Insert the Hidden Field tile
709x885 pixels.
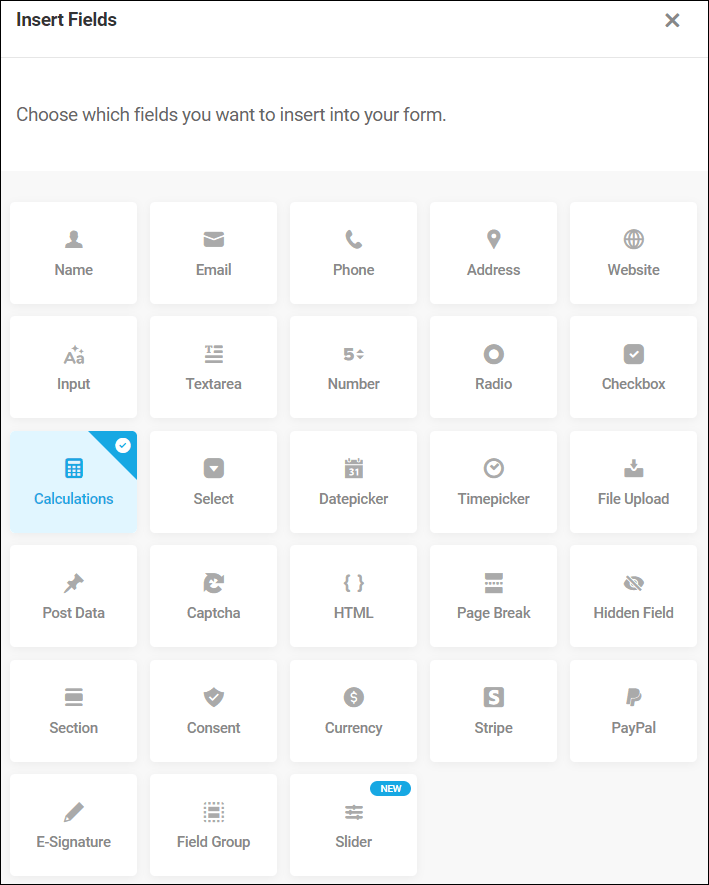pyautogui.click(x=633, y=596)
